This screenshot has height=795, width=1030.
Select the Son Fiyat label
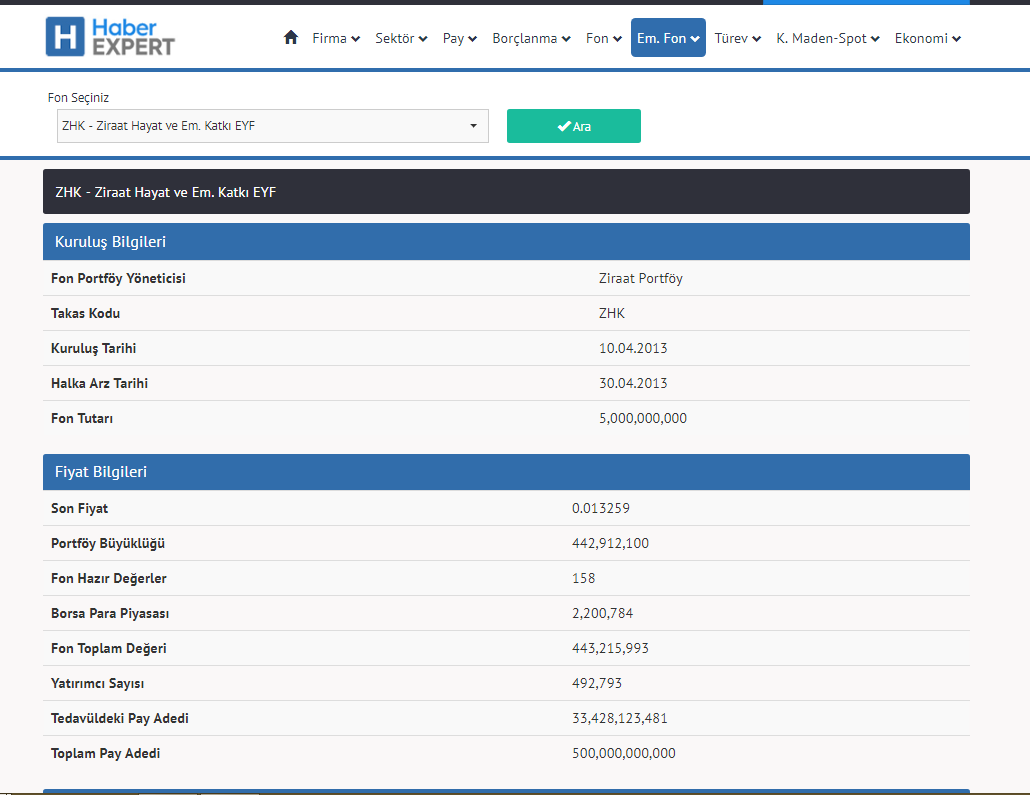(79, 508)
